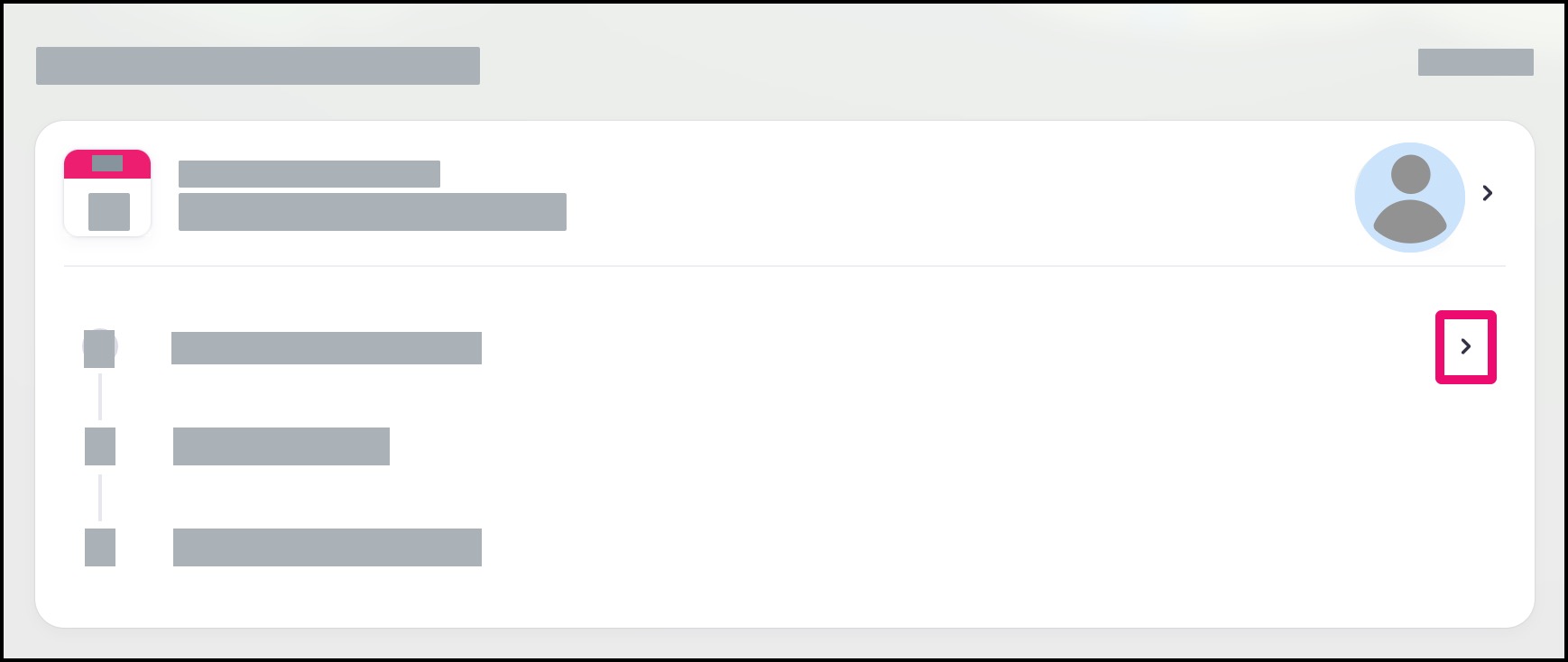Click the pink header strip of calendar icon
1568x662 pixels.
pos(107,164)
